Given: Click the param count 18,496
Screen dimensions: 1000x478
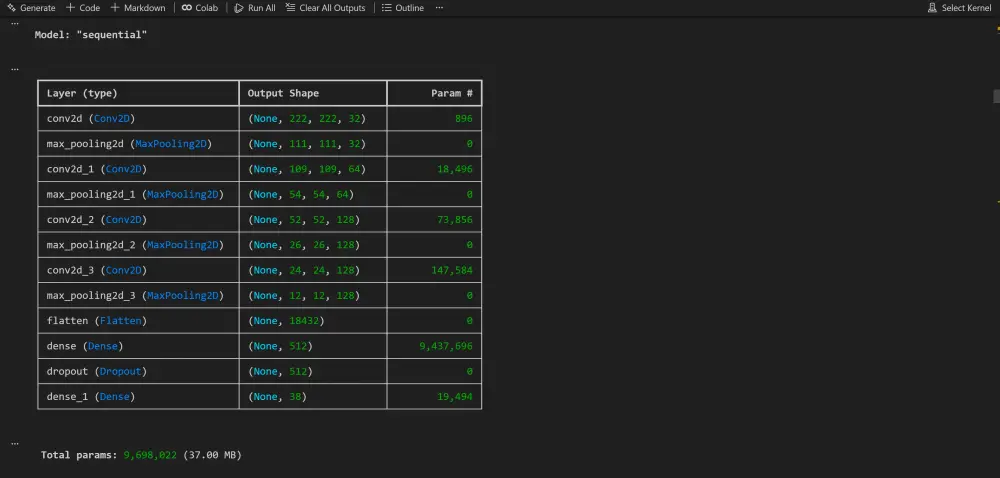Looking at the screenshot, I should click(x=455, y=169).
